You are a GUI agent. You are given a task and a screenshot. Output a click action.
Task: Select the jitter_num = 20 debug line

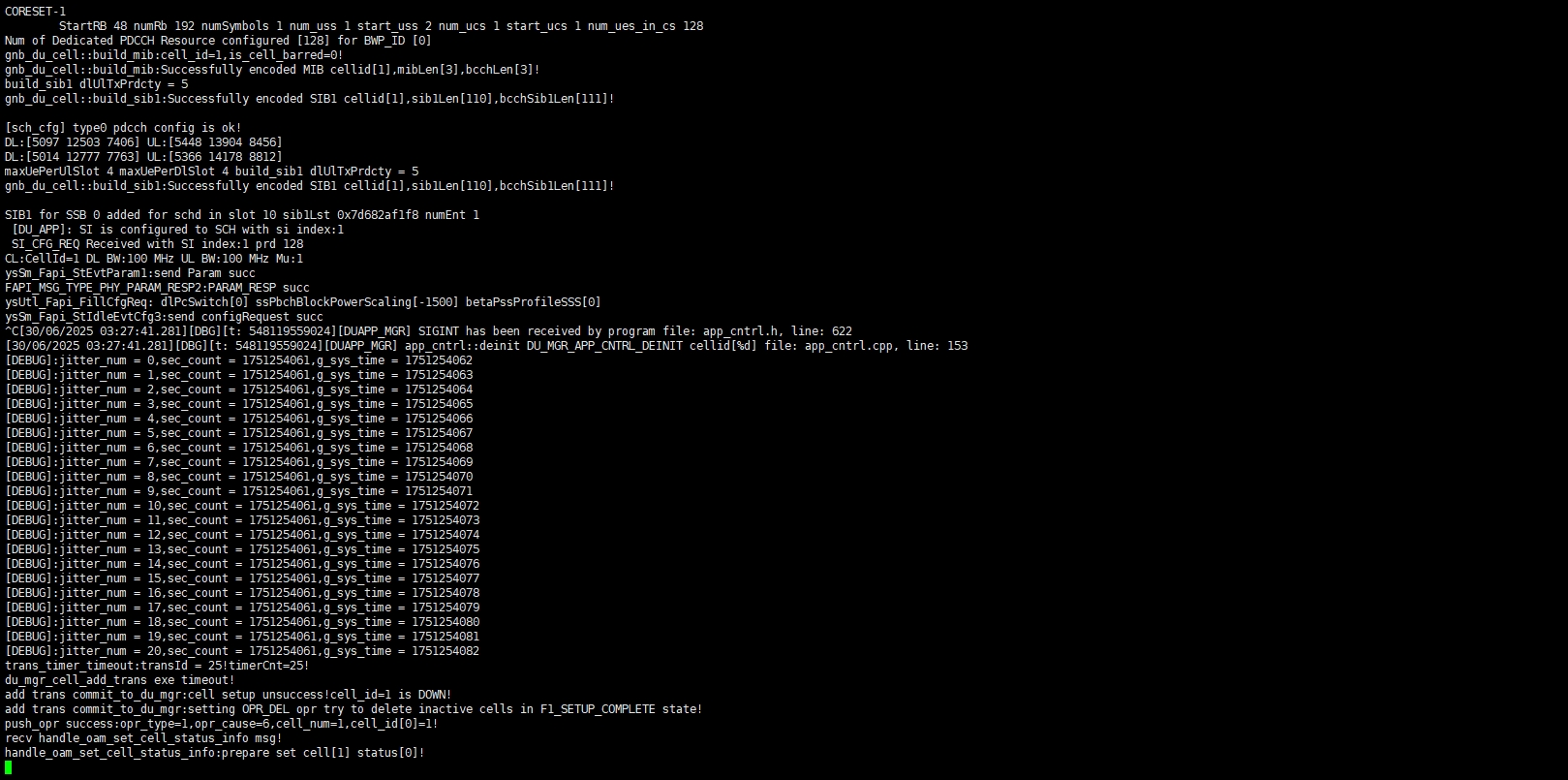pyautogui.click(x=242, y=651)
